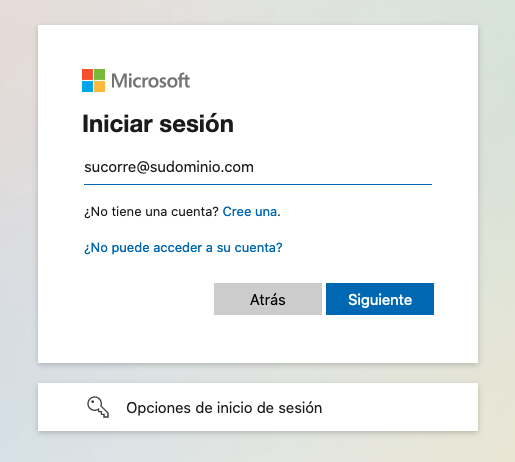
Task: Click the red square of Microsoft logo
Action: (x=87, y=74)
